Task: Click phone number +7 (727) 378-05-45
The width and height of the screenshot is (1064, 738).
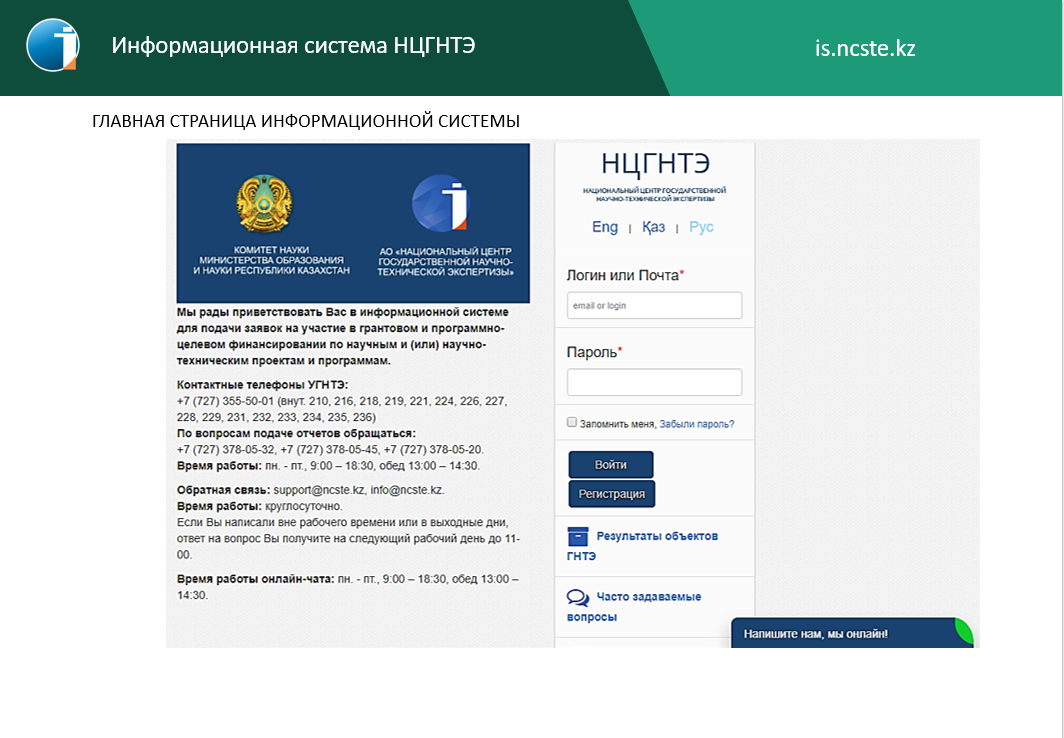Action: tap(329, 450)
